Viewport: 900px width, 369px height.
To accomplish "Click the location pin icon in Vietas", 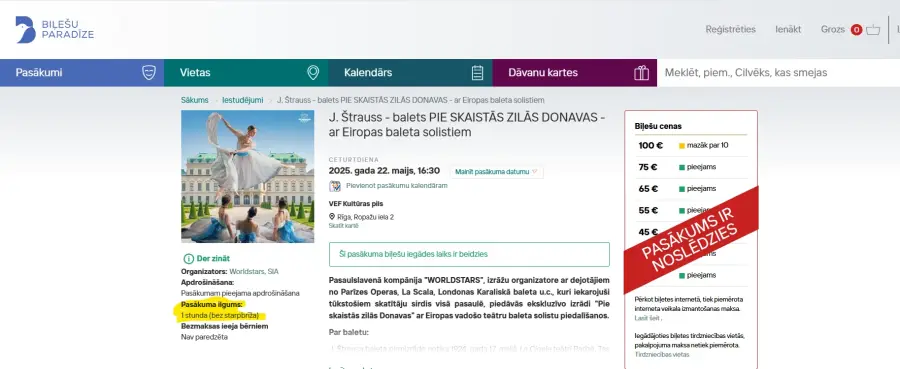I will coord(313,73).
